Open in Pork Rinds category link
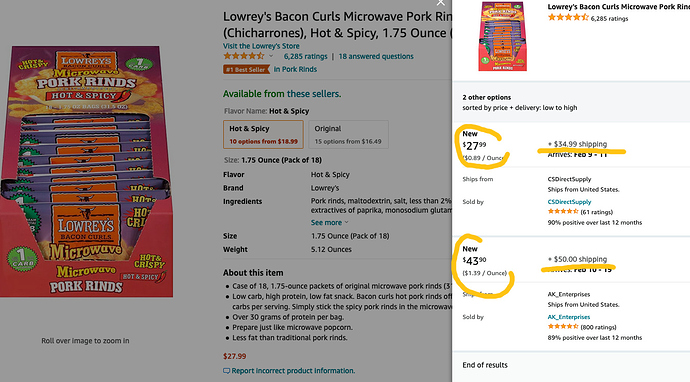690x382 pixels. [x=295, y=69]
